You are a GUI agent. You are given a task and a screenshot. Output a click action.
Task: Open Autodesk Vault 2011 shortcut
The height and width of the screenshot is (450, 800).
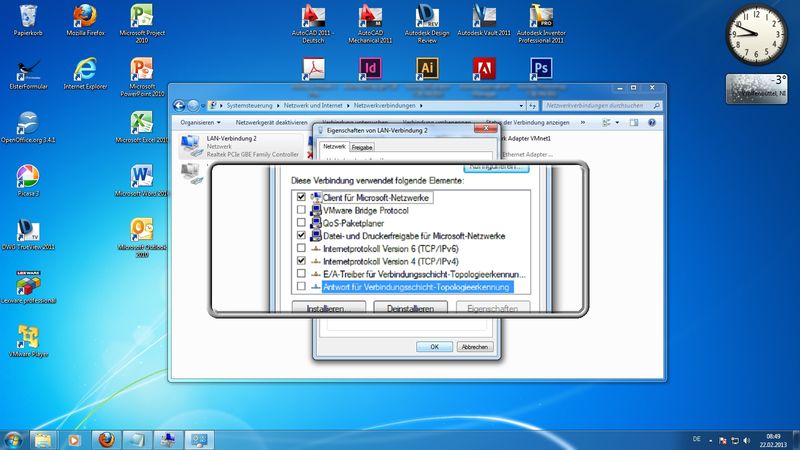pyautogui.click(x=484, y=16)
